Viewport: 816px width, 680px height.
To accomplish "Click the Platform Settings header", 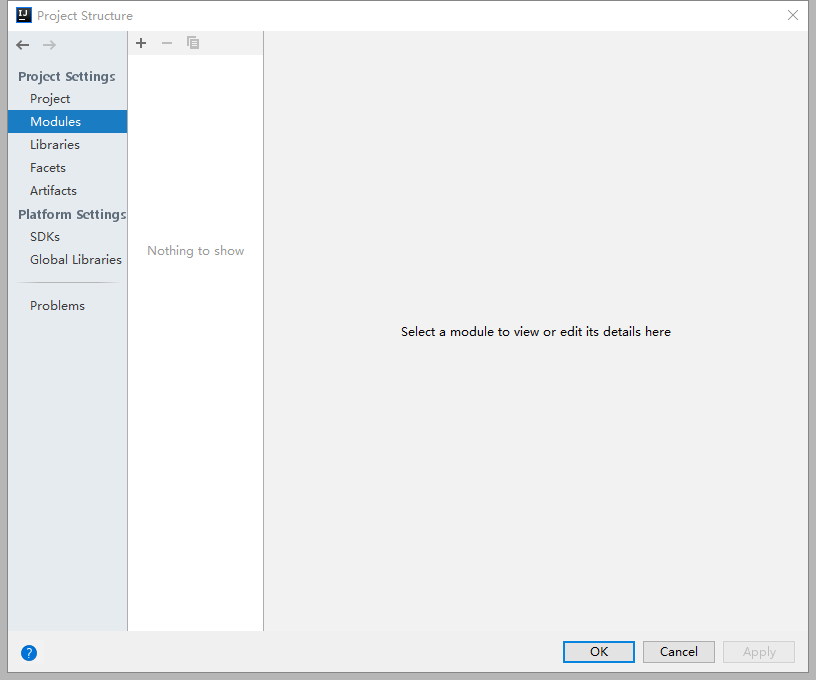I will [71, 214].
